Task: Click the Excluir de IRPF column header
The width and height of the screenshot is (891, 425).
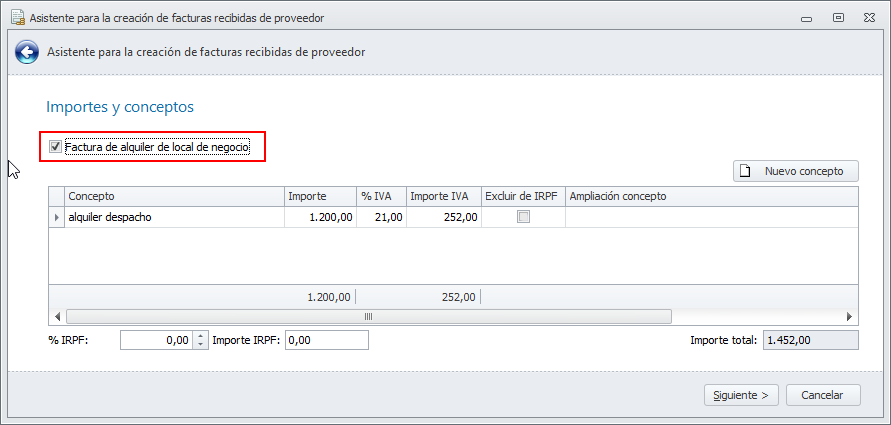Action: click(523, 197)
